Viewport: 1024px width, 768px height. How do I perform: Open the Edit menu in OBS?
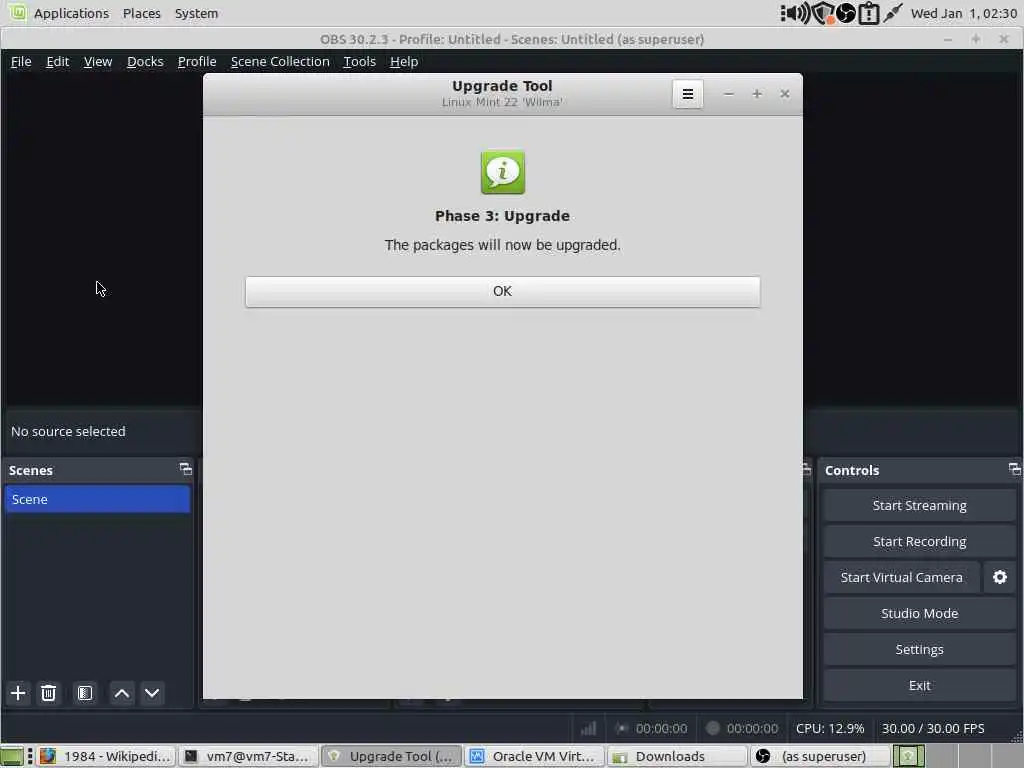[57, 61]
